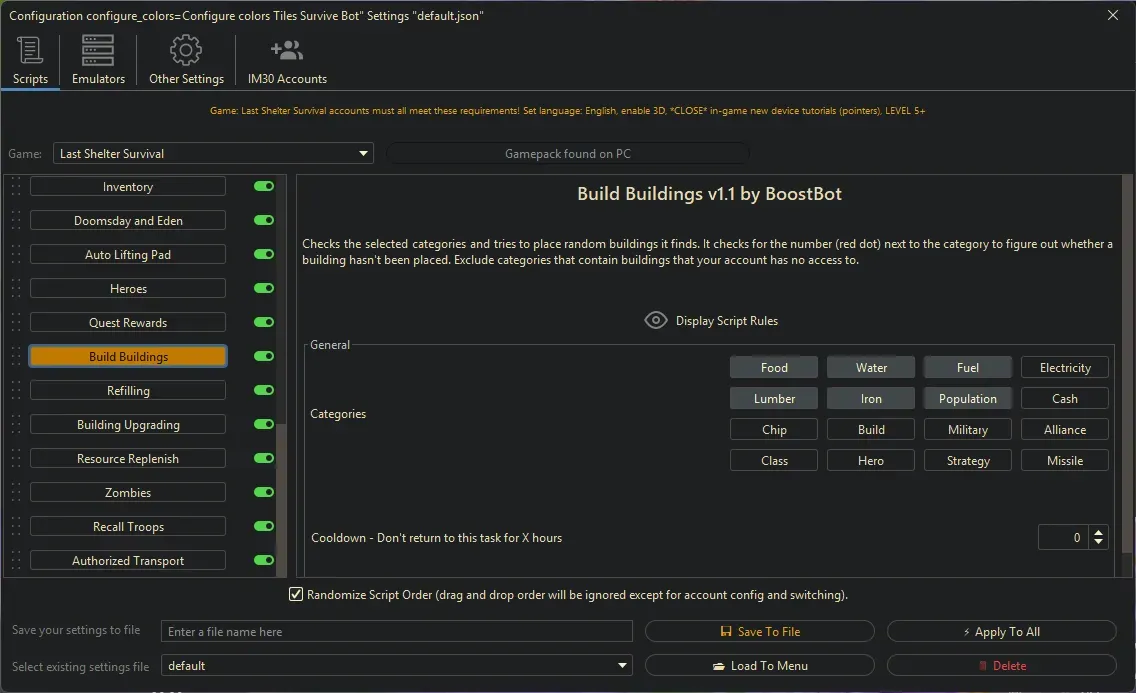Toggle the Quest Rewards switch
This screenshot has height=693, width=1136.
(x=264, y=322)
